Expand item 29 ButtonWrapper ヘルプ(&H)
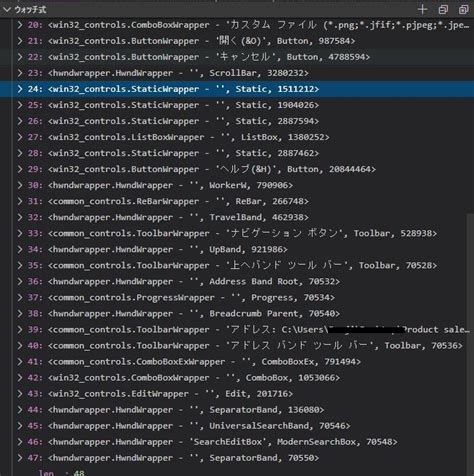 (x=20, y=169)
